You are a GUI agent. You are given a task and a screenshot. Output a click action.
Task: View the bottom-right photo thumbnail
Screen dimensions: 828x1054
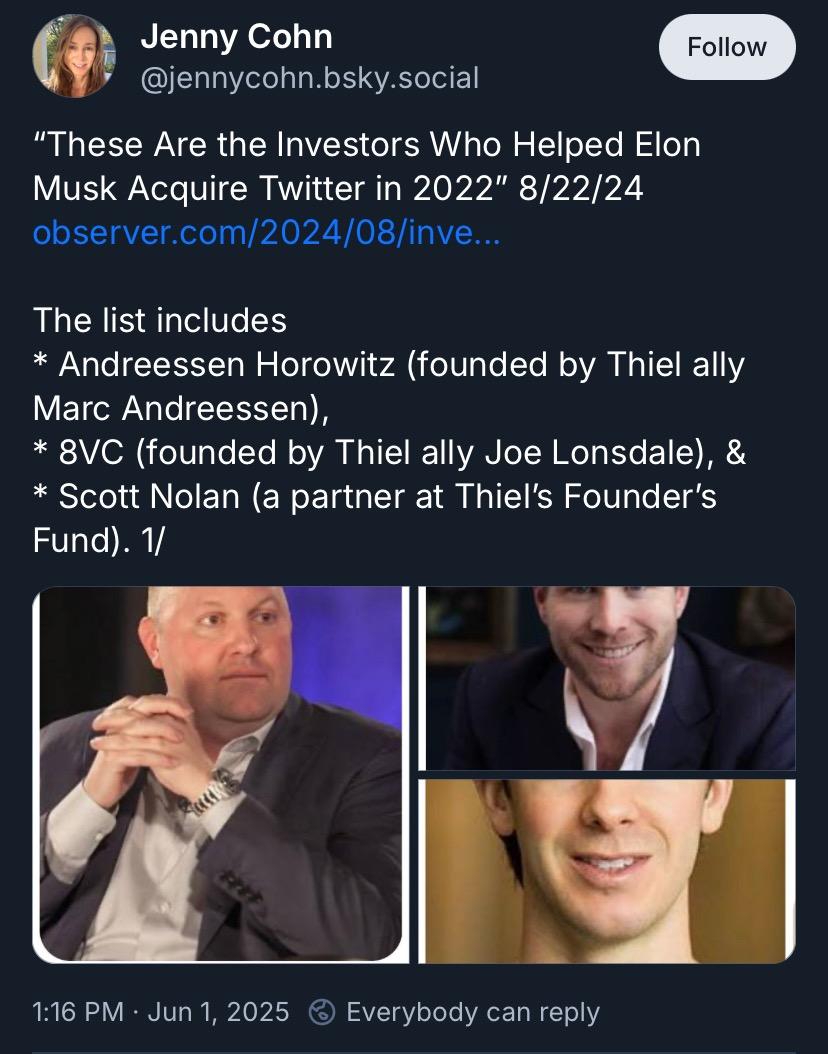click(x=607, y=871)
